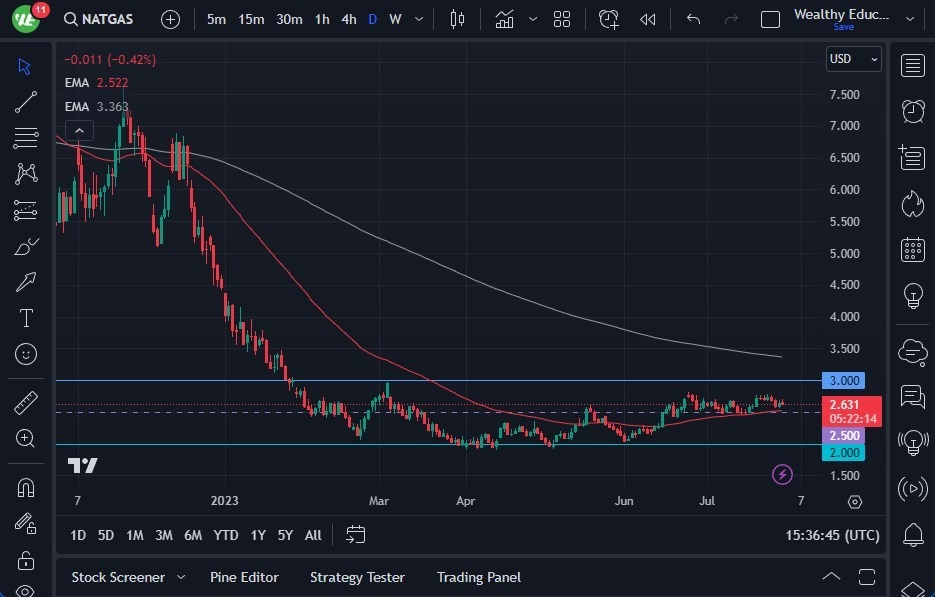This screenshot has width=935, height=597.
Task: Expand the time interval dropdown chevron
Action: tap(419, 19)
